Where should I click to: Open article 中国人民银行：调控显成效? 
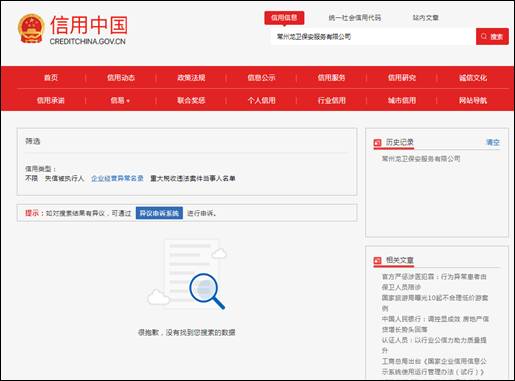(435, 324)
